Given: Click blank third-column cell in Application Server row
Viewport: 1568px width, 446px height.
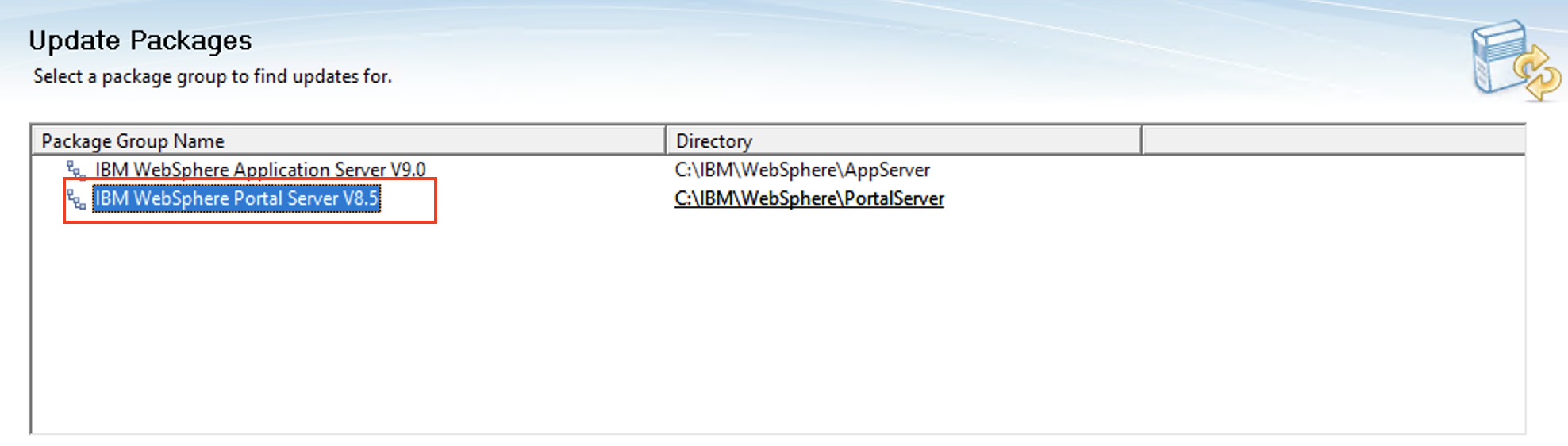Looking at the screenshot, I should [x=1333, y=170].
